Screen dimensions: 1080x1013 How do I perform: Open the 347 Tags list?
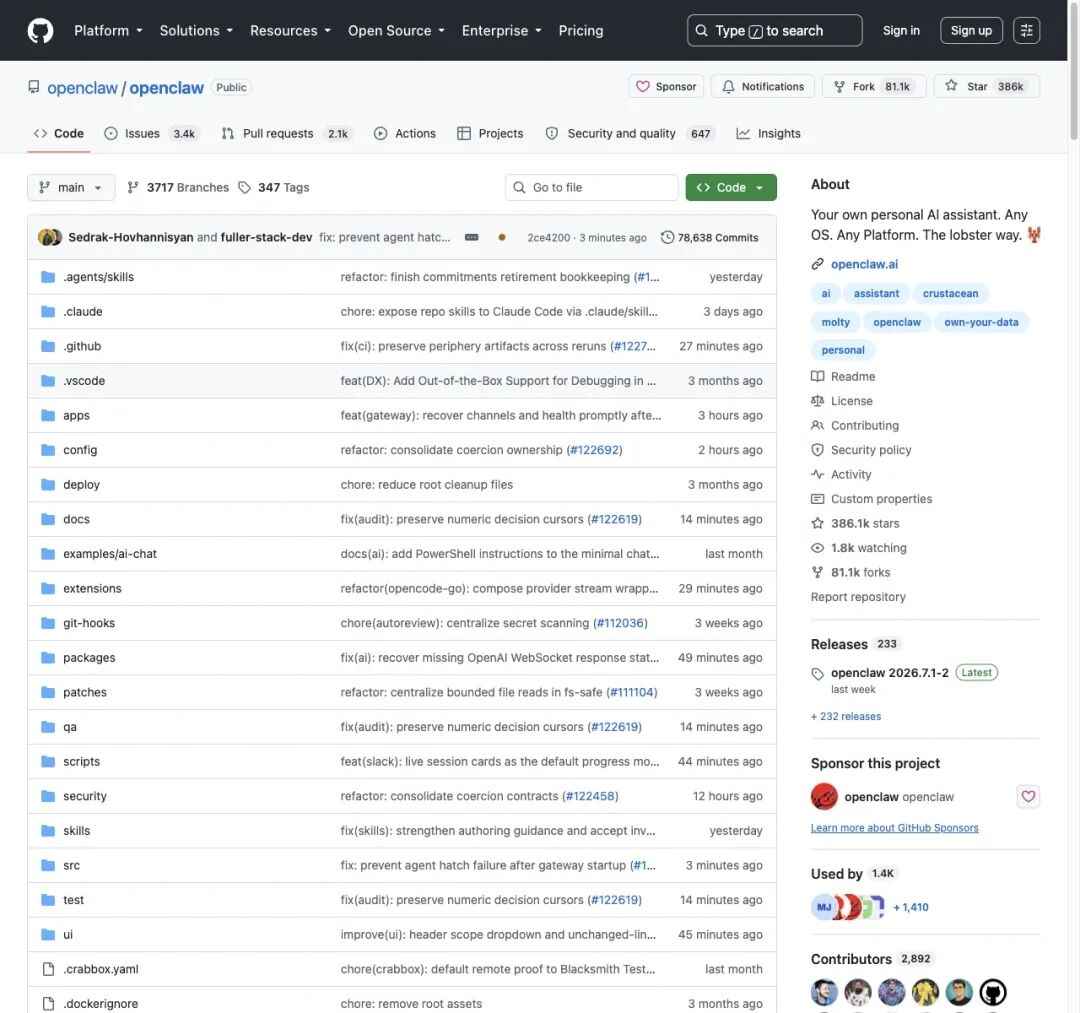pos(274,187)
